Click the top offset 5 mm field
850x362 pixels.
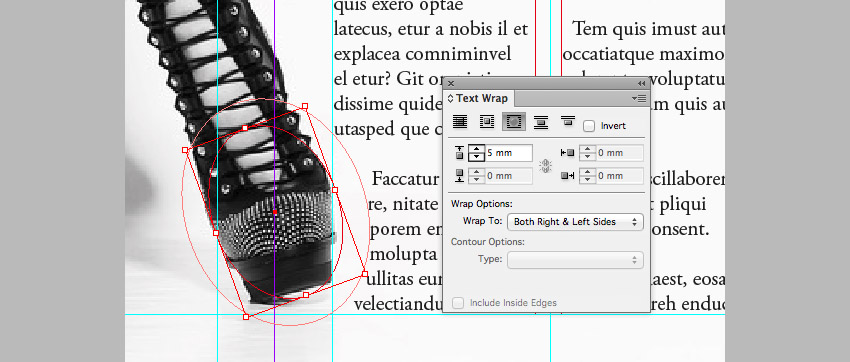[x=508, y=153]
